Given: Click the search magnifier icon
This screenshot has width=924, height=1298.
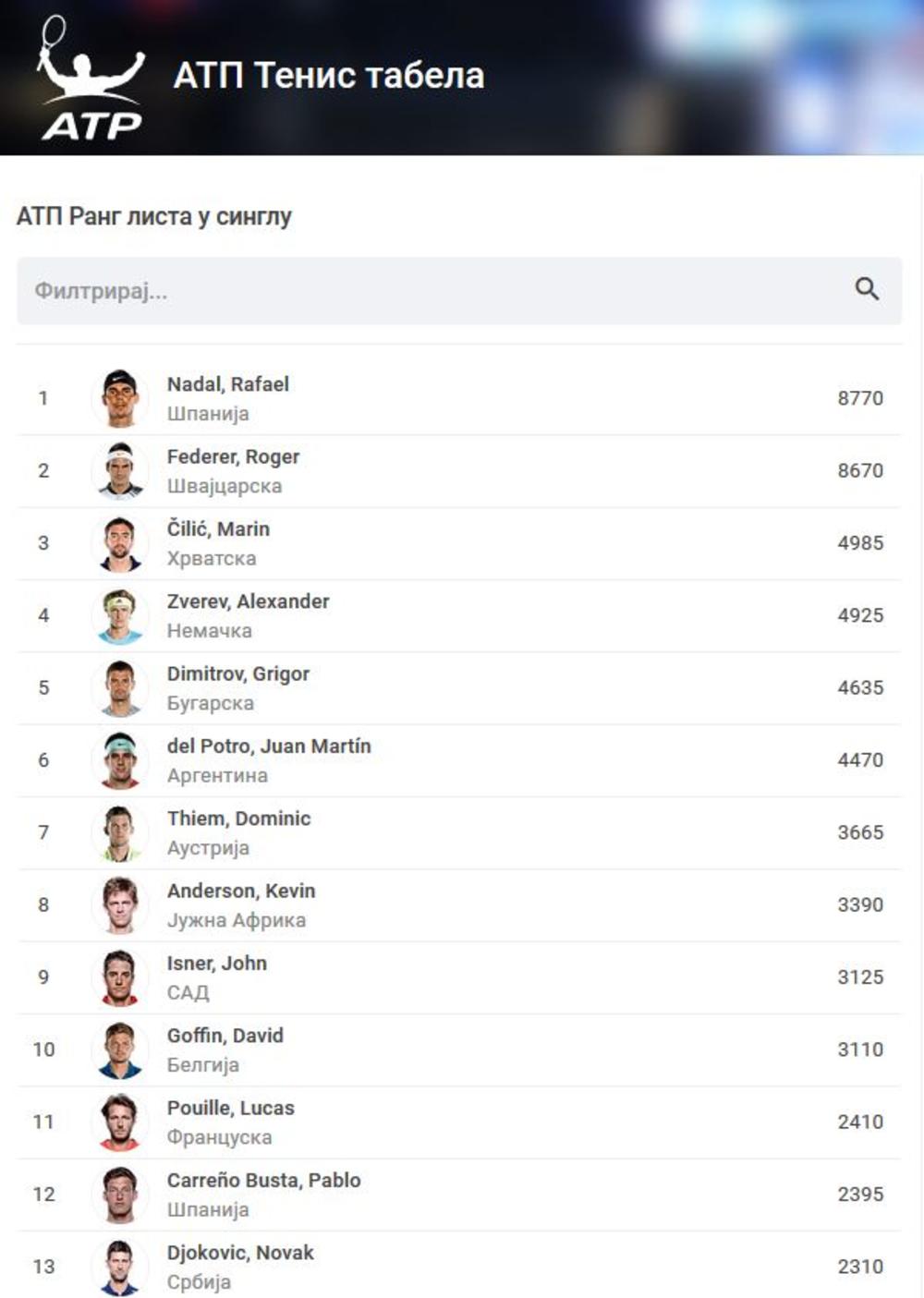Looking at the screenshot, I should (866, 289).
